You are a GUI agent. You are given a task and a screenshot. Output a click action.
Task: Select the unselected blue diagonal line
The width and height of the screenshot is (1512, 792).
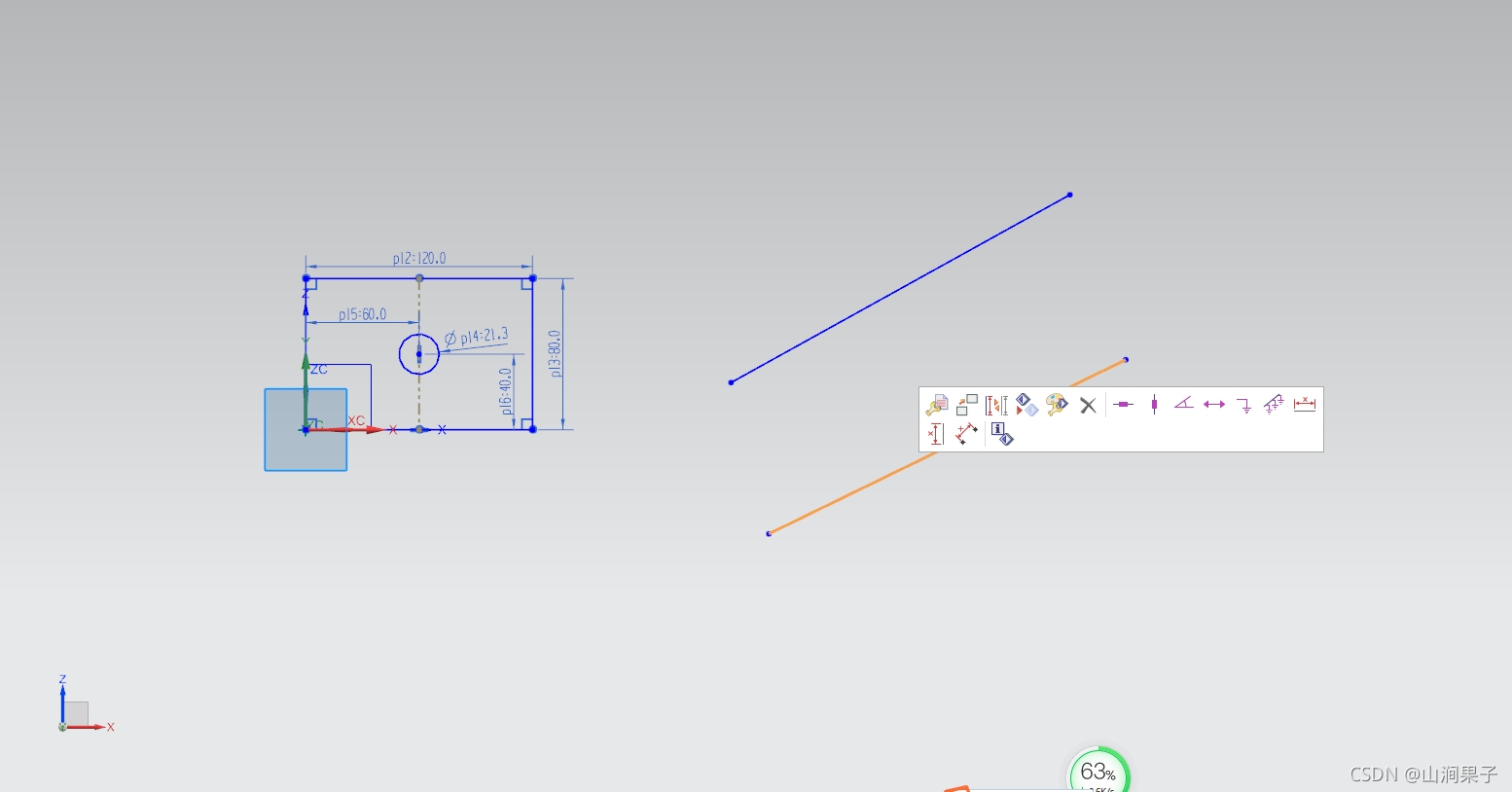[900, 289]
